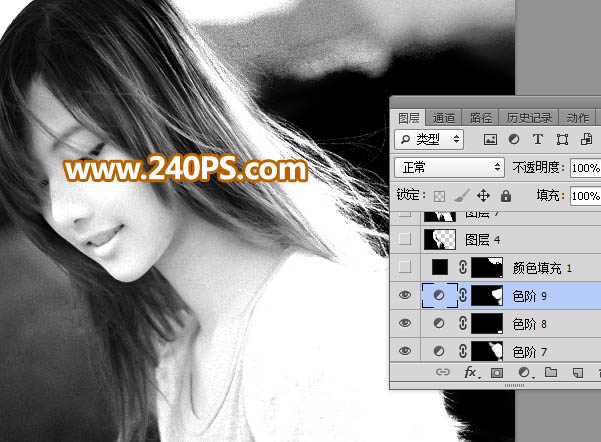
Task: Select the 色阶 8 layer name
Action: click(x=529, y=324)
